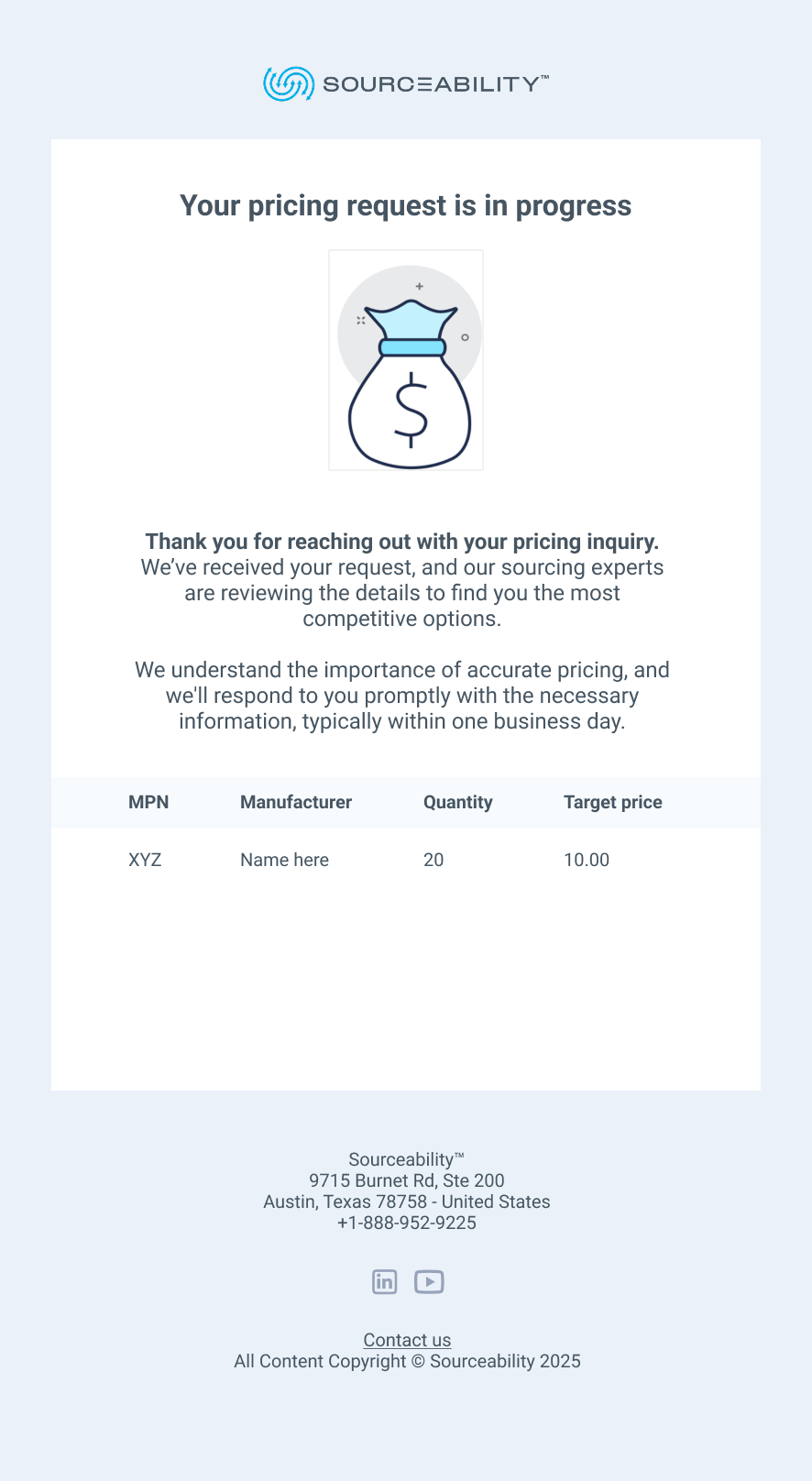This screenshot has height=1481, width=812.
Task: Click the Sourceability wordmark in header
Action: [434, 84]
